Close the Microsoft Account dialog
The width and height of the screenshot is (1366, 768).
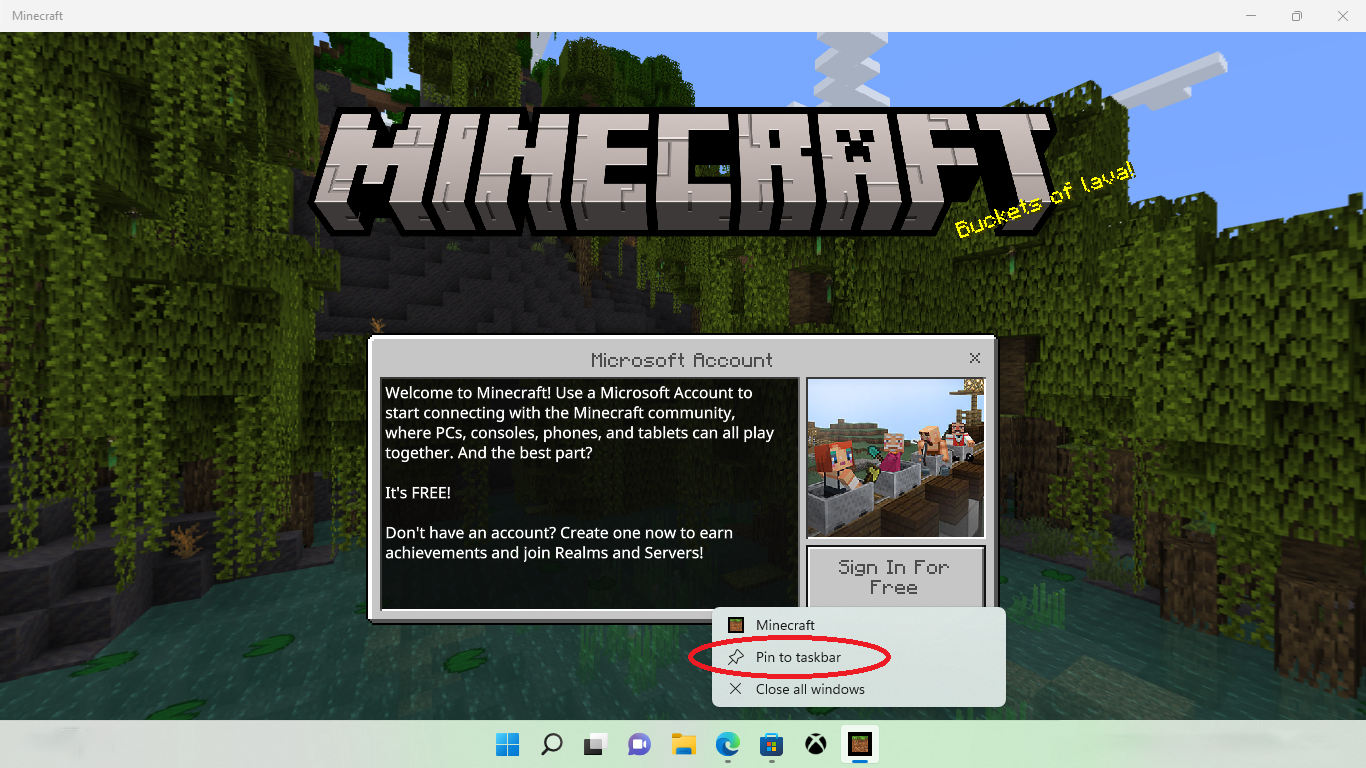(x=975, y=358)
